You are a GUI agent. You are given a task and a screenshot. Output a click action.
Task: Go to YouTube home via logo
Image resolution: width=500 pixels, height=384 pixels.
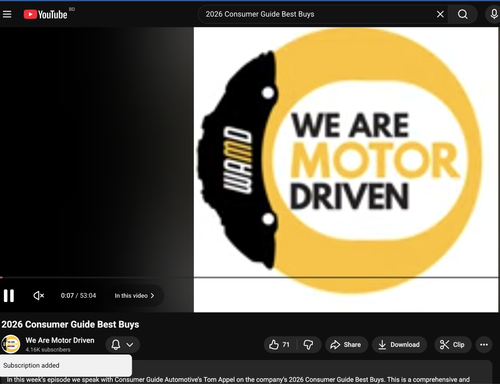tap(46, 14)
